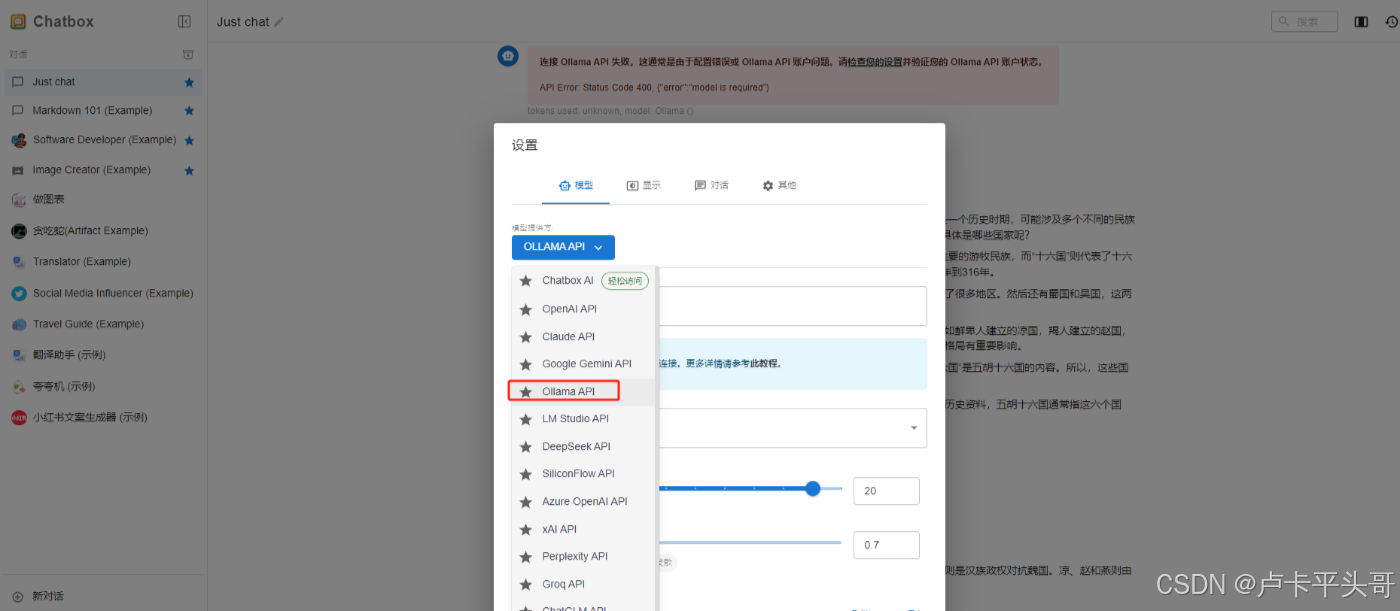Open Markdown 101 (Example) conversation
This screenshot has height=611, width=1400.
click(x=103, y=111)
